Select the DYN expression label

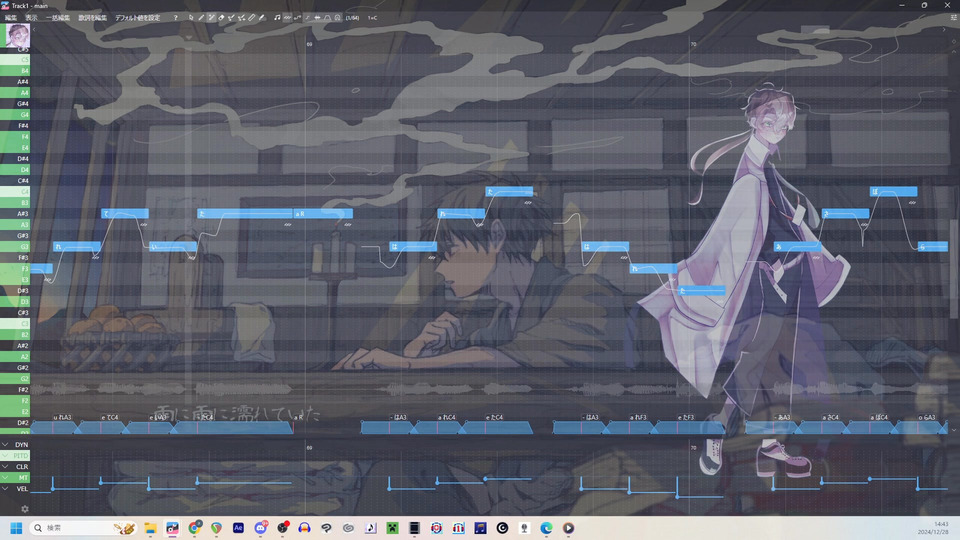point(21,444)
